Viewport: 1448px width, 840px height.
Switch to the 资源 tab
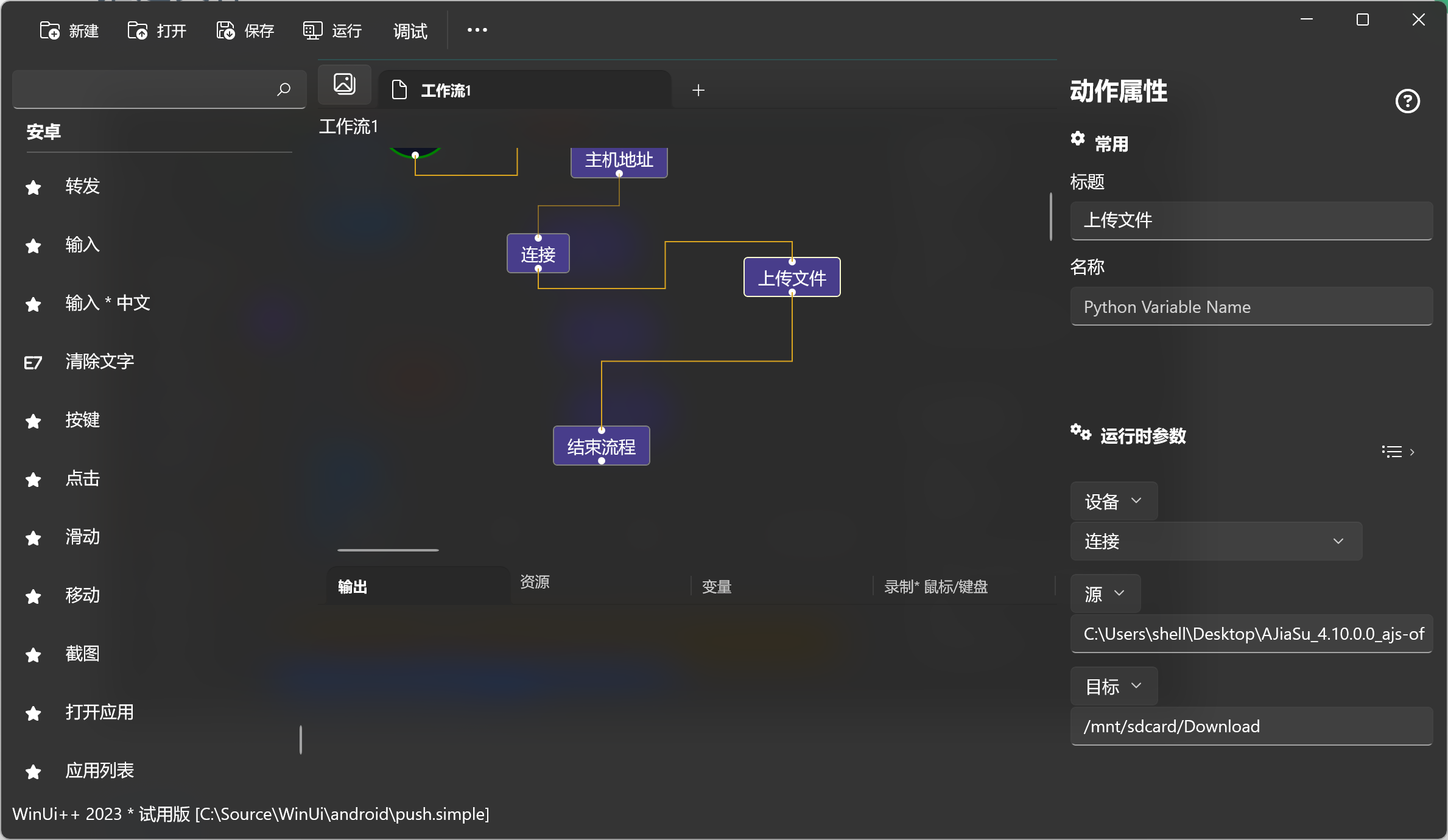(x=535, y=582)
